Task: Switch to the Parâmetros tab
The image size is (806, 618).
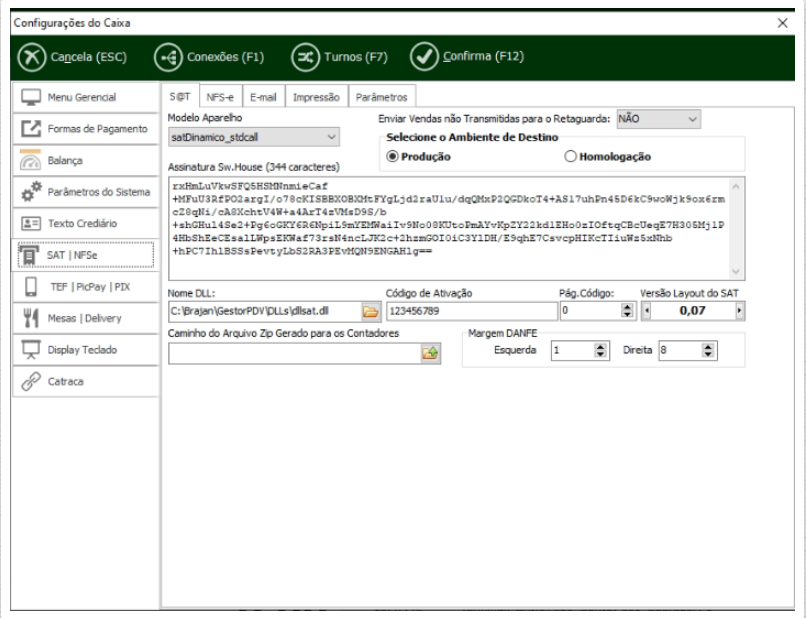Action: coord(382,97)
